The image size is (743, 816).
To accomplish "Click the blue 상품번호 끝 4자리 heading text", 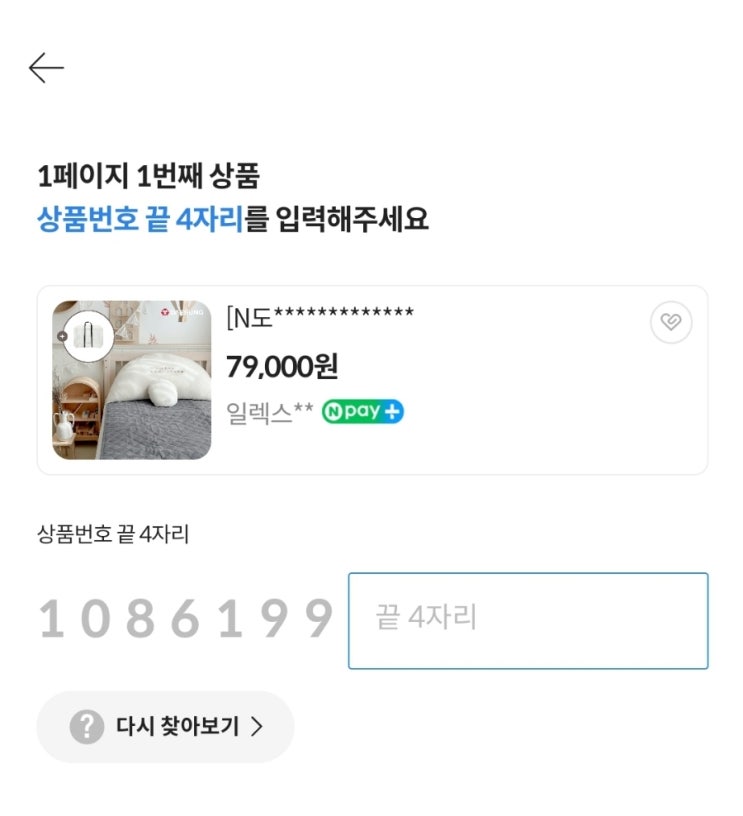I will [140, 219].
